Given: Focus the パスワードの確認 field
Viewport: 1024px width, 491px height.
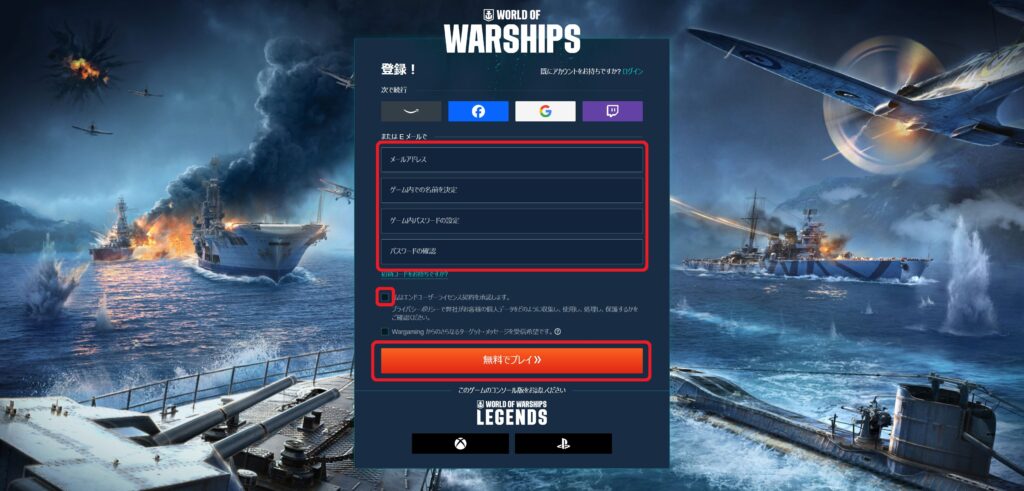Looking at the screenshot, I should click(x=512, y=251).
